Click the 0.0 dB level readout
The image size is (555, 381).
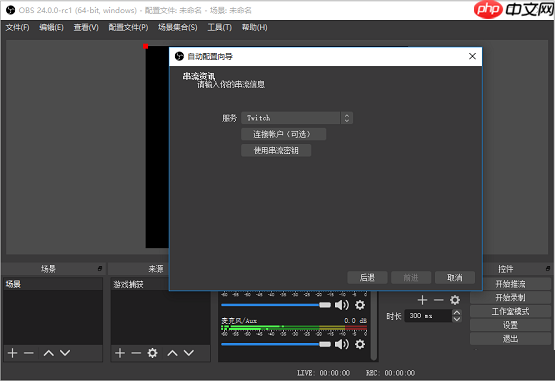click(355, 320)
